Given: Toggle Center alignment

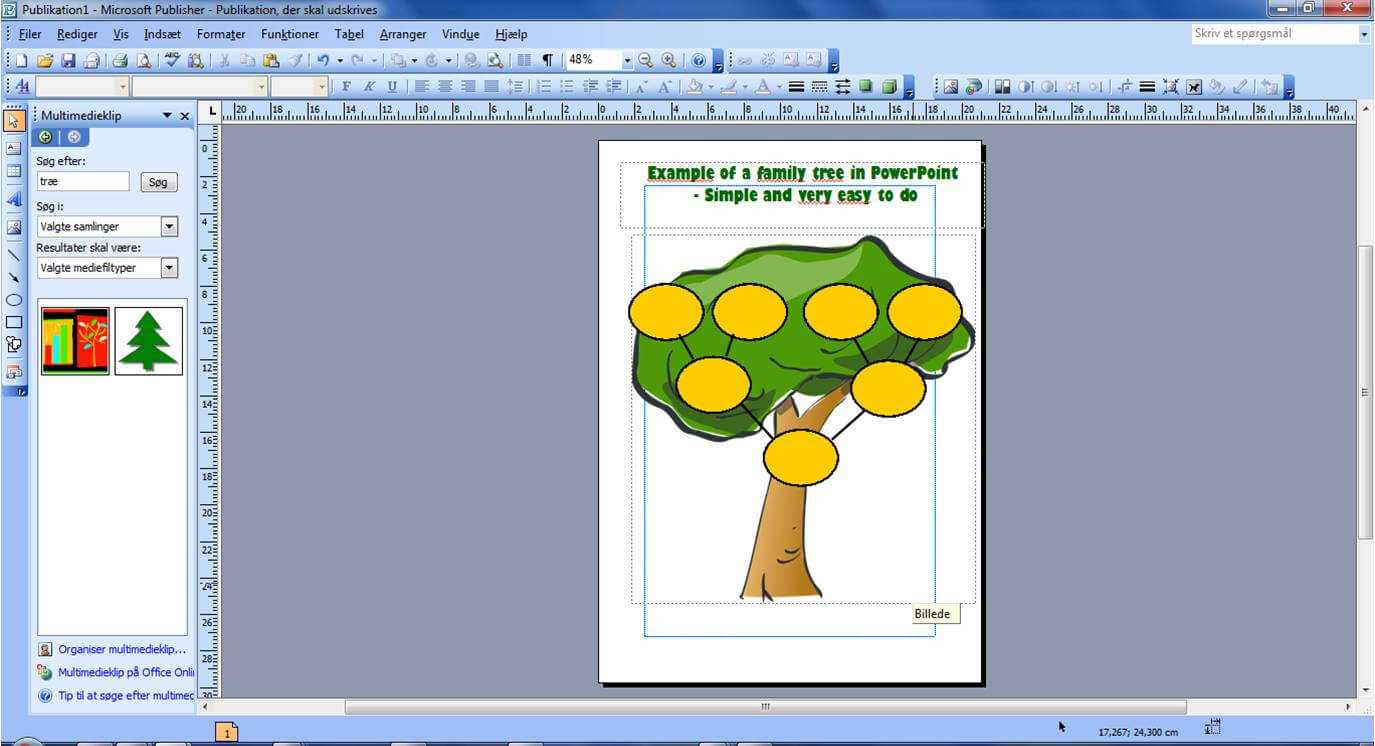Looking at the screenshot, I should pos(445,87).
